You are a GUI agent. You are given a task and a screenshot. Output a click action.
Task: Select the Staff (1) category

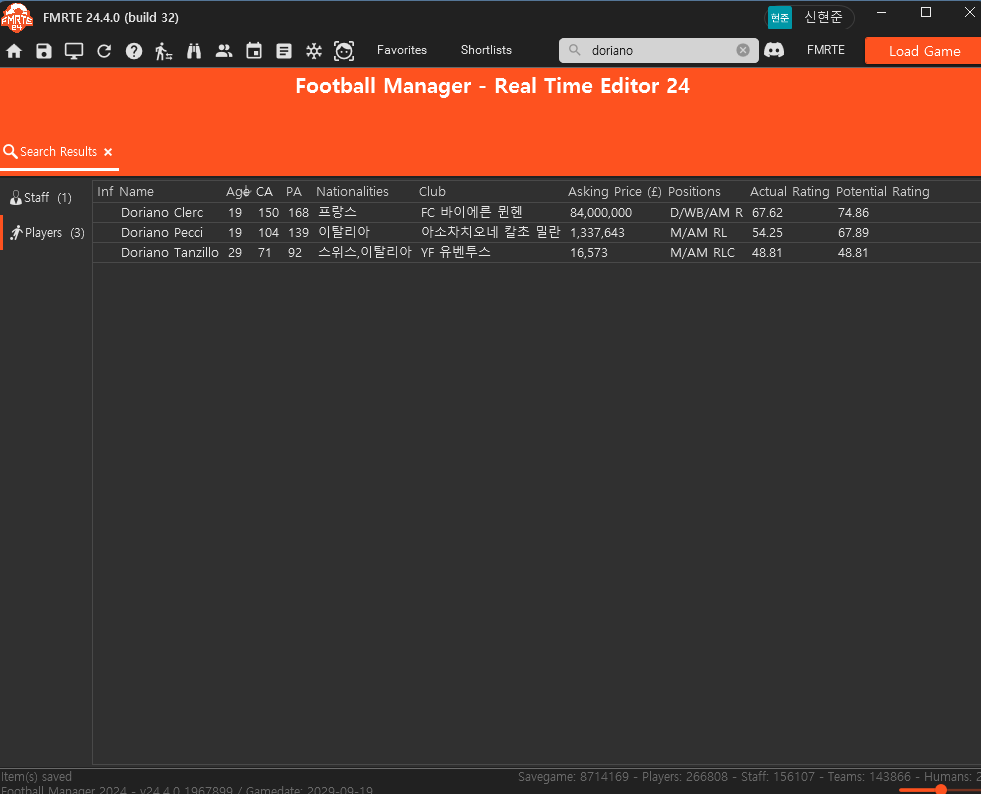point(41,198)
